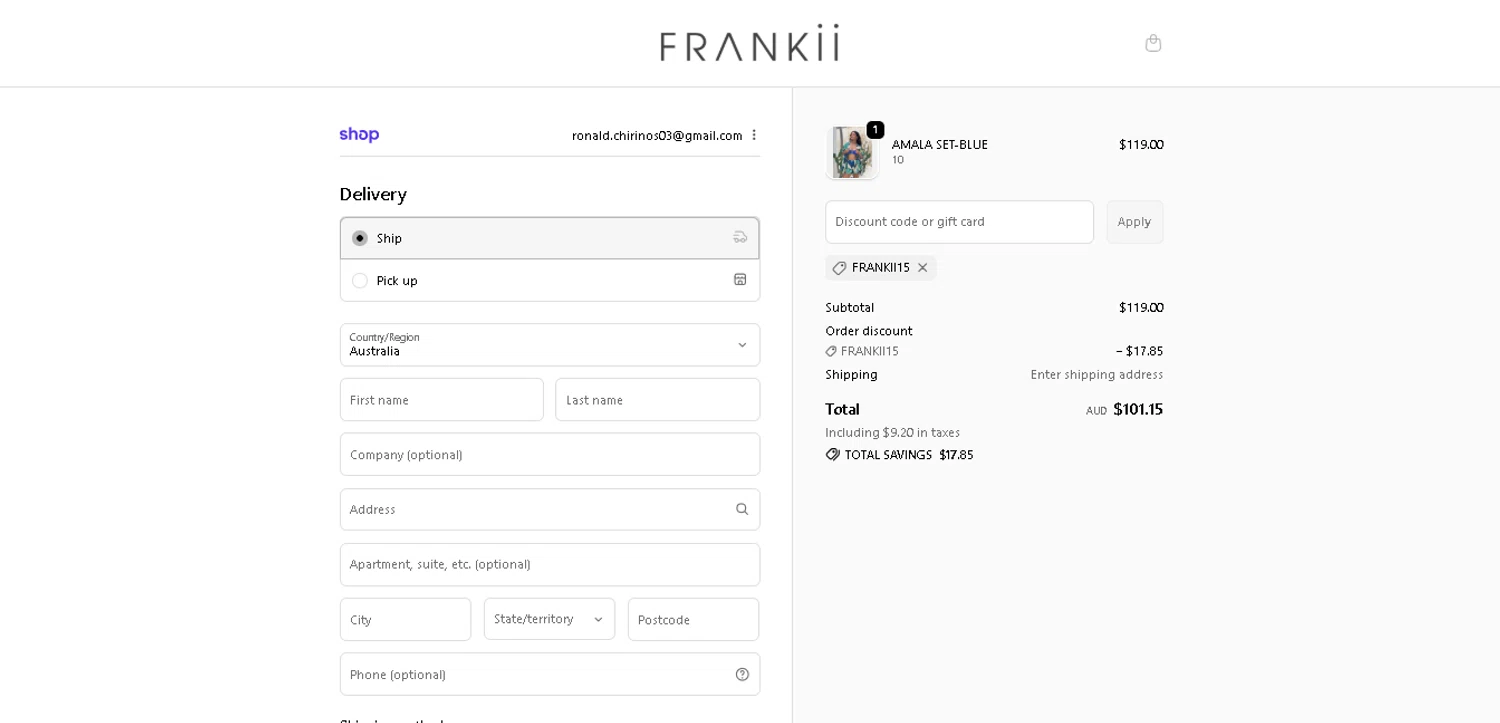The width and height of the screenshot is (1500, 723).
Task: Click the total amount $101.15
Action: (x=1138, y=409)
